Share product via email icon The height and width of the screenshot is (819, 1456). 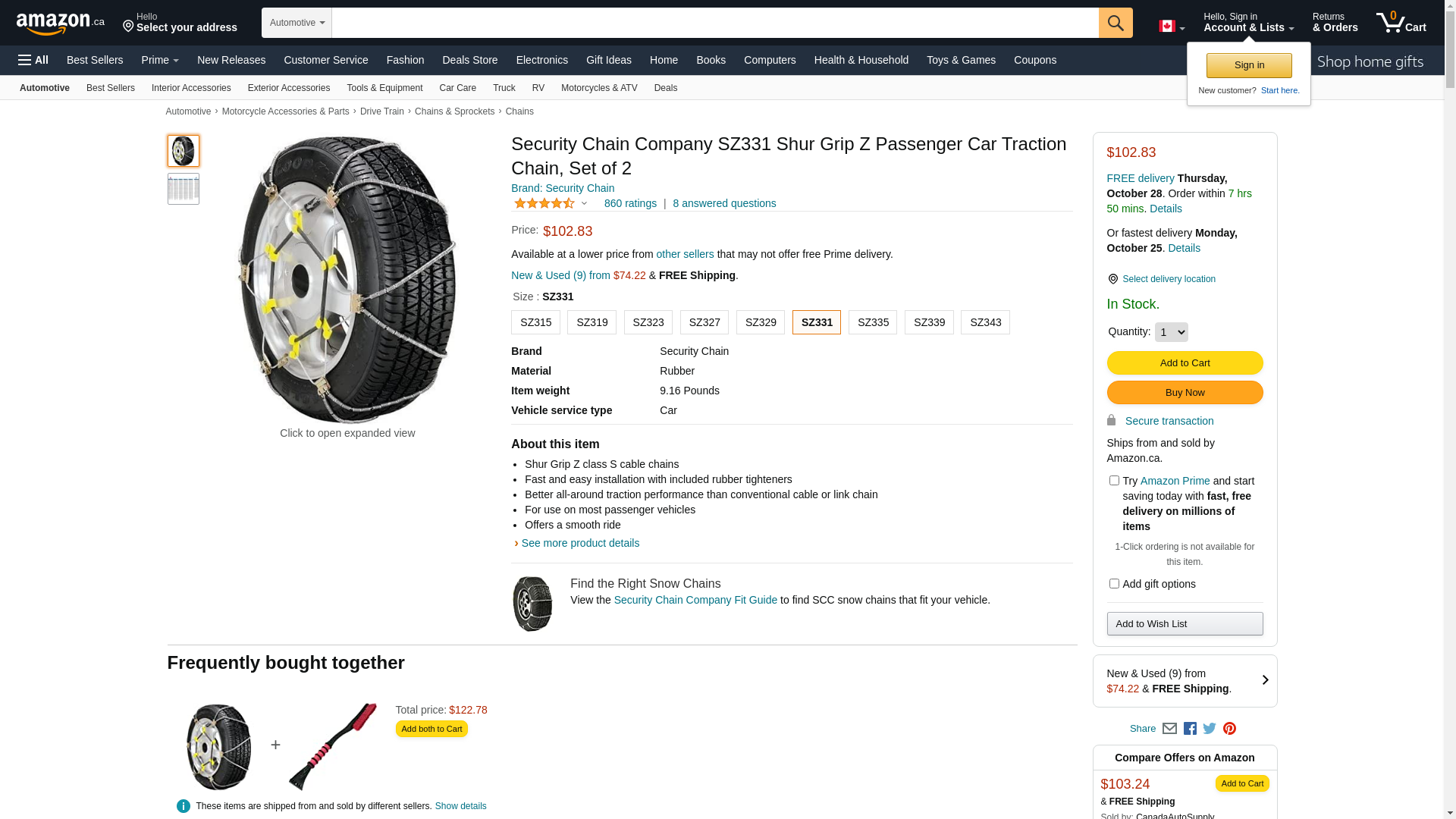(1169, 729)
